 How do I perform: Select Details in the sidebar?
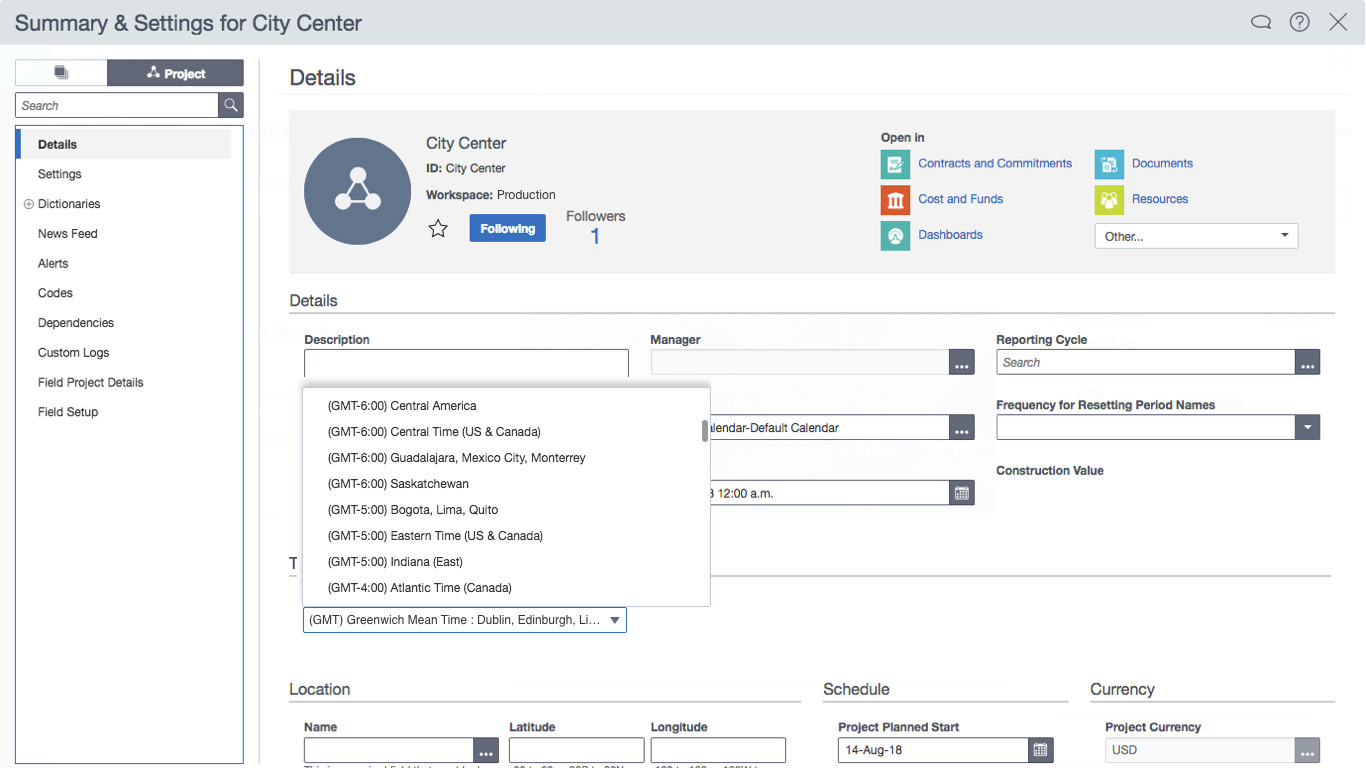pyautogui.click(x=125, y=144)
